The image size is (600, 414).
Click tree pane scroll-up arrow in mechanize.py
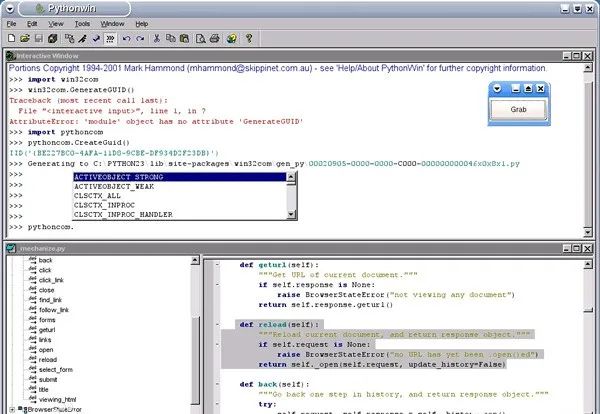[195, 260]
